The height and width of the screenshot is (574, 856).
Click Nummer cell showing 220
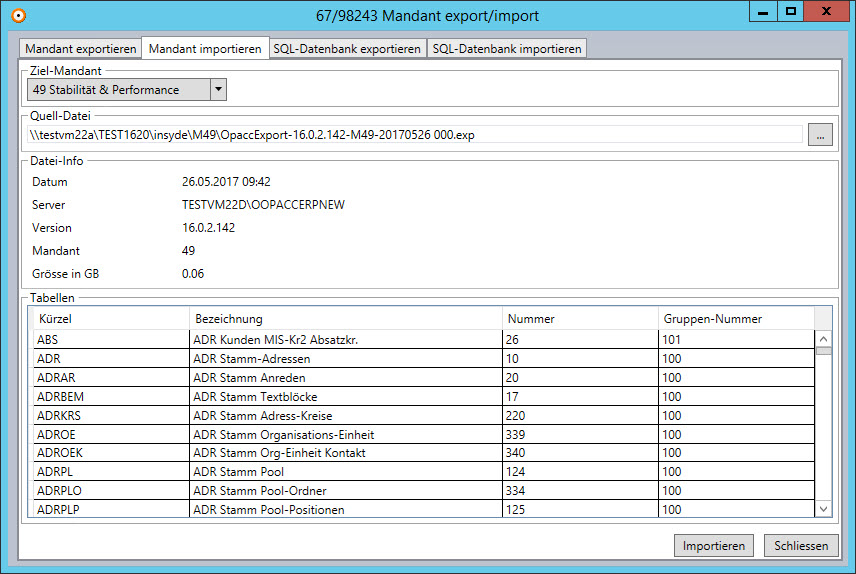coord(580,416)
